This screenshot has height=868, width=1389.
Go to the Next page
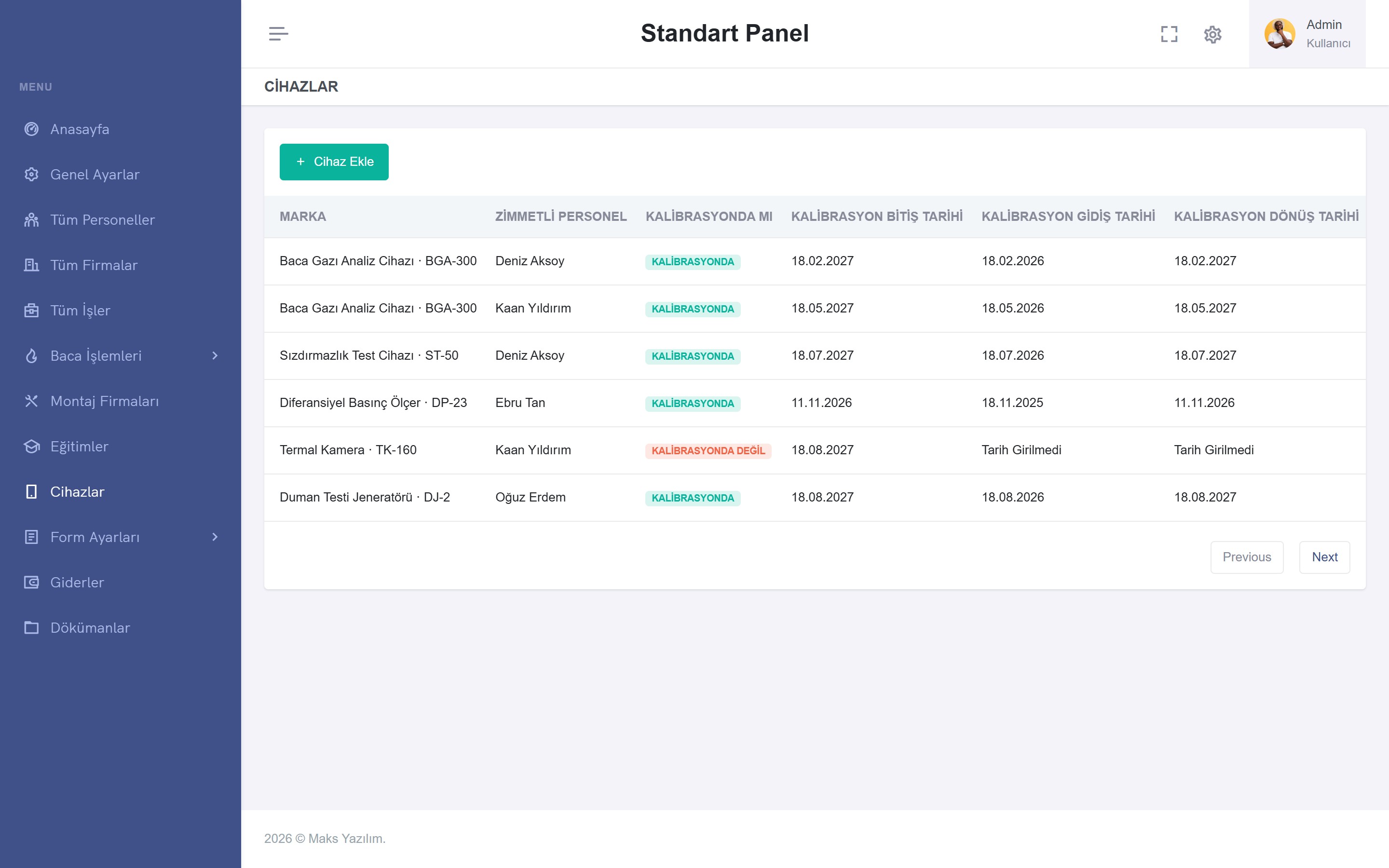pyautogui.click(x=1324, y=557)
